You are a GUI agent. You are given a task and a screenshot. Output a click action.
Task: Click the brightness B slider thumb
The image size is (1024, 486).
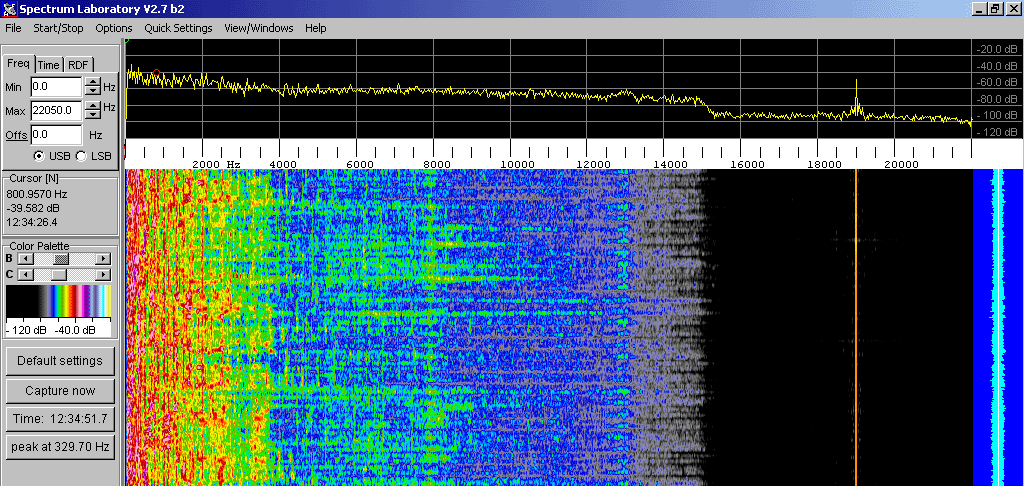tap(62, 259)
